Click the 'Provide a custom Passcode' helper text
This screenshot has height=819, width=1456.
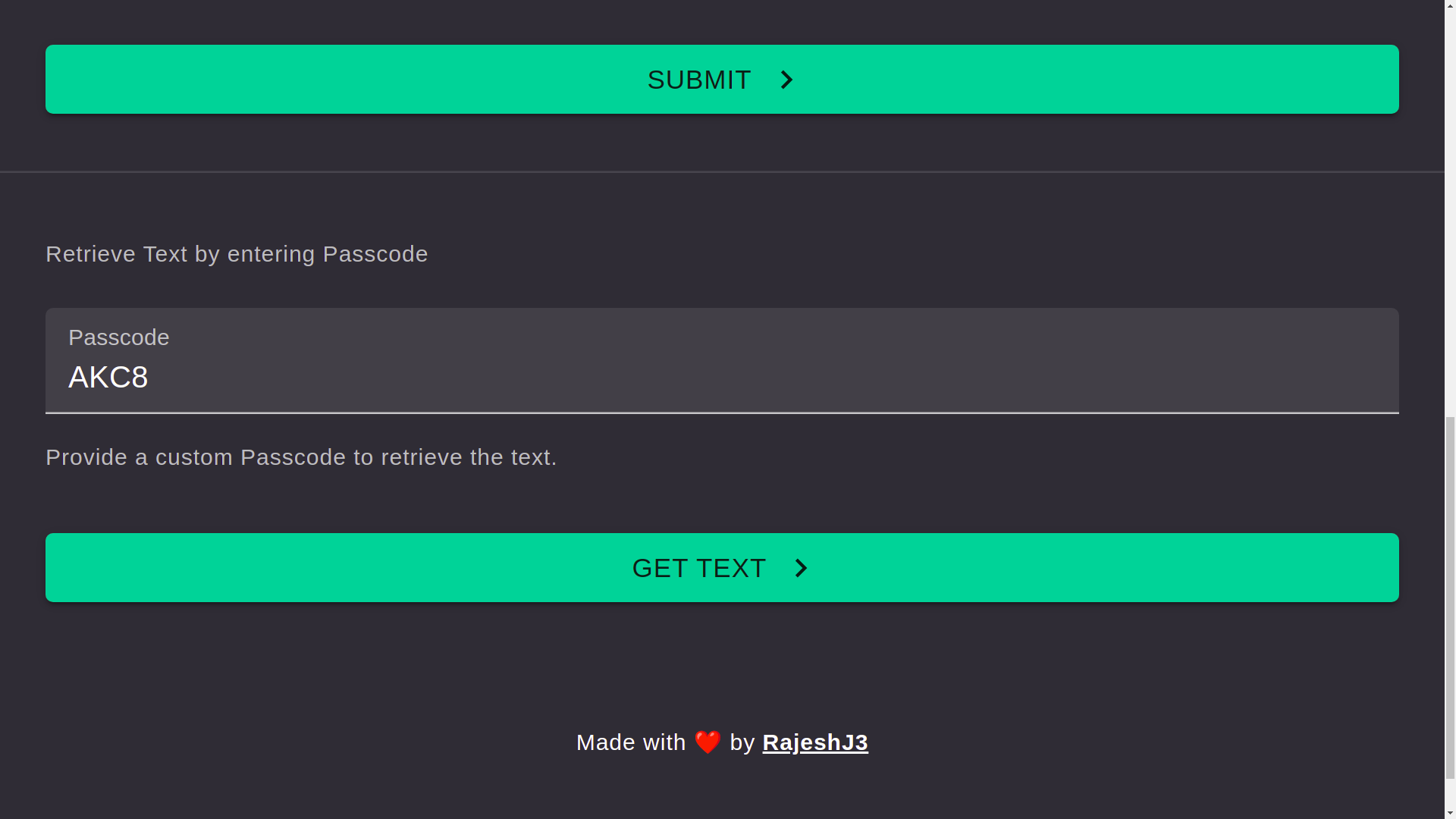[301, 457]
